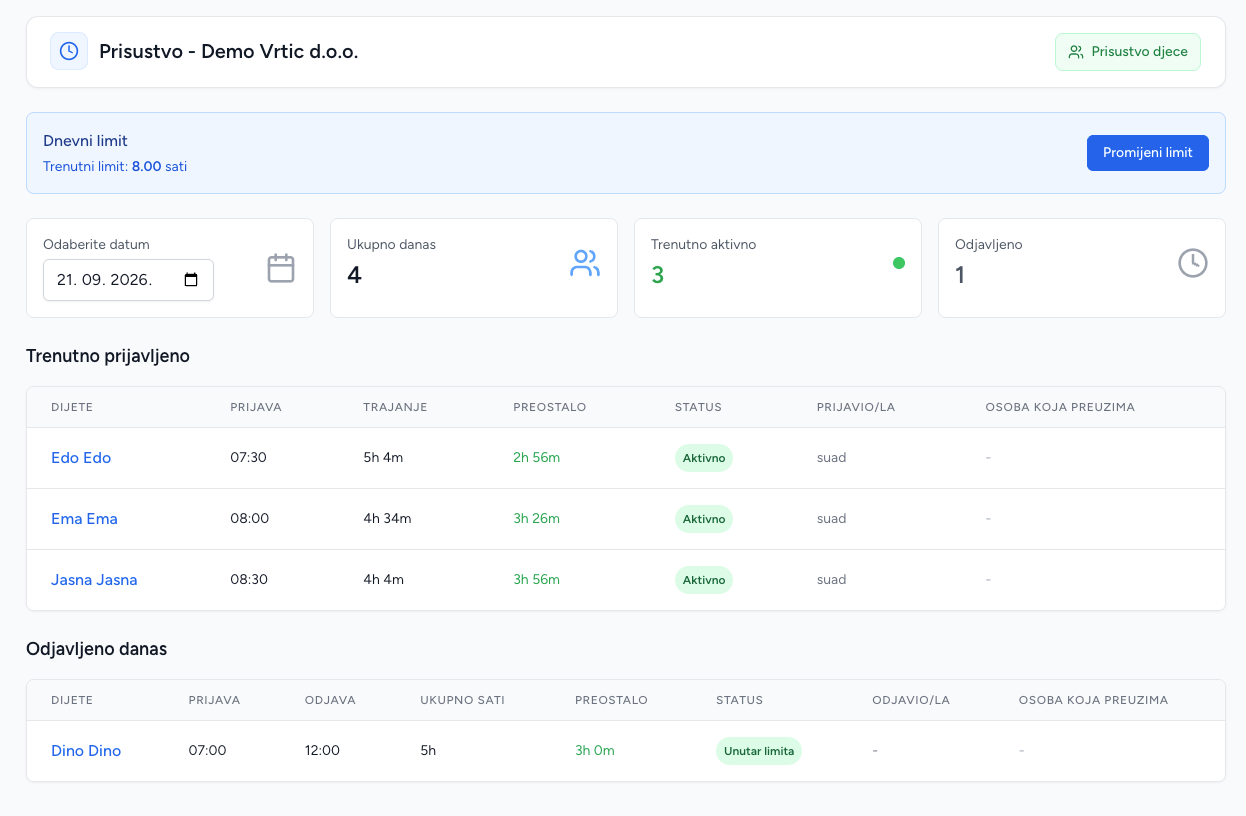Open Dino Dino child profile link

(86, 751)
